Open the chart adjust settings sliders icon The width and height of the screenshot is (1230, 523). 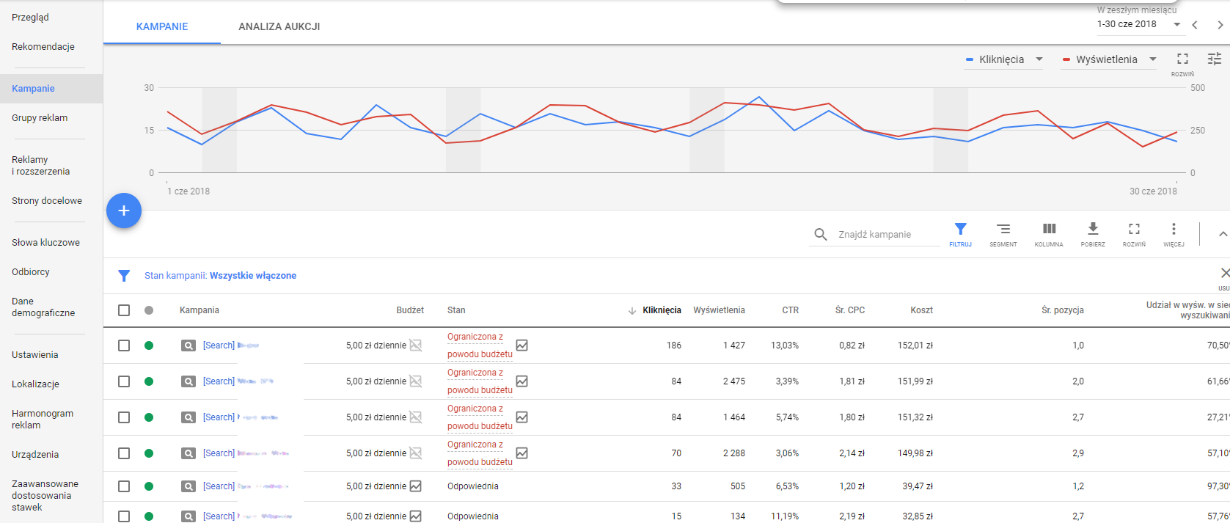point(1214,59)
